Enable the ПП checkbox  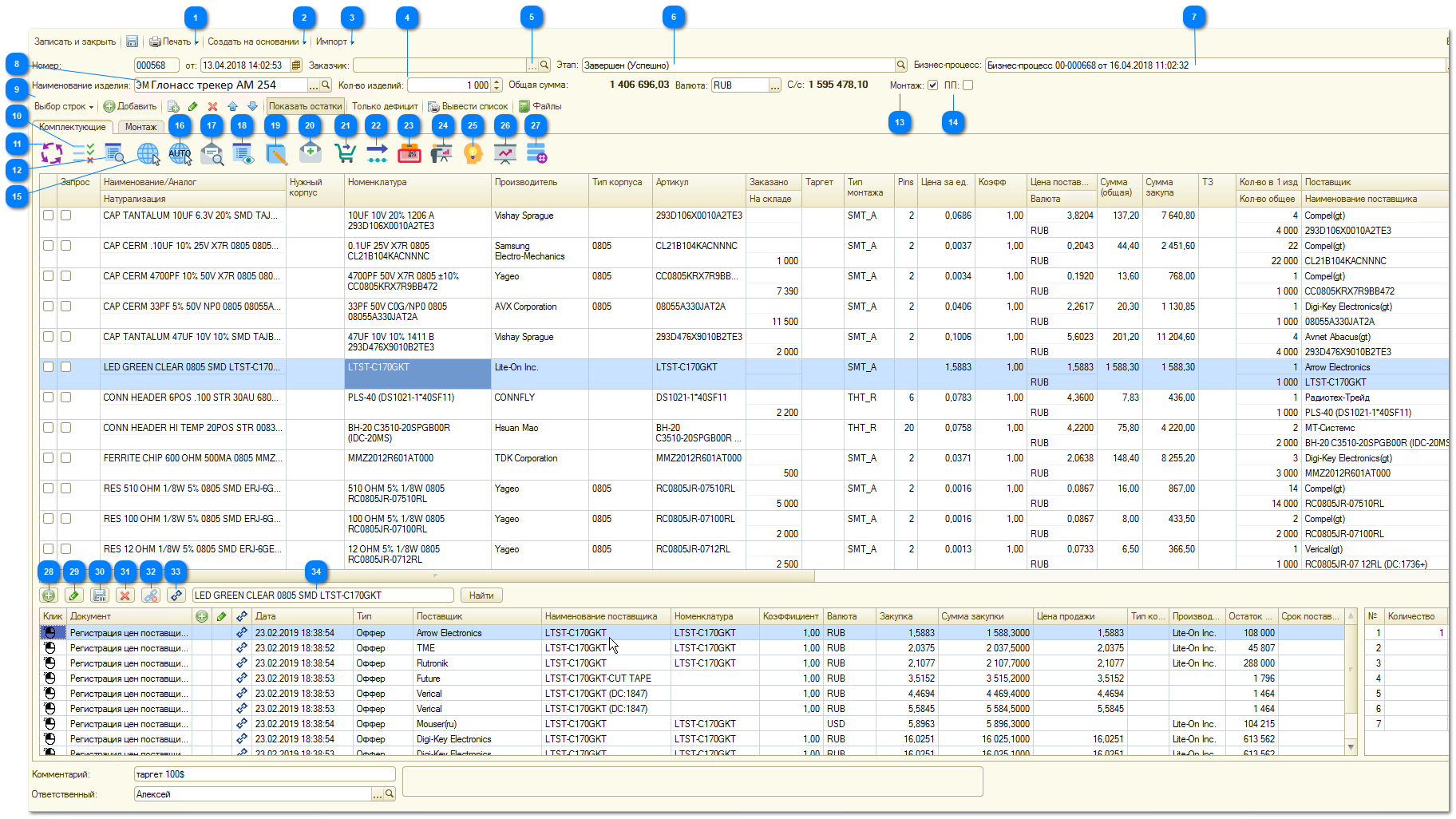click(968, 85)
